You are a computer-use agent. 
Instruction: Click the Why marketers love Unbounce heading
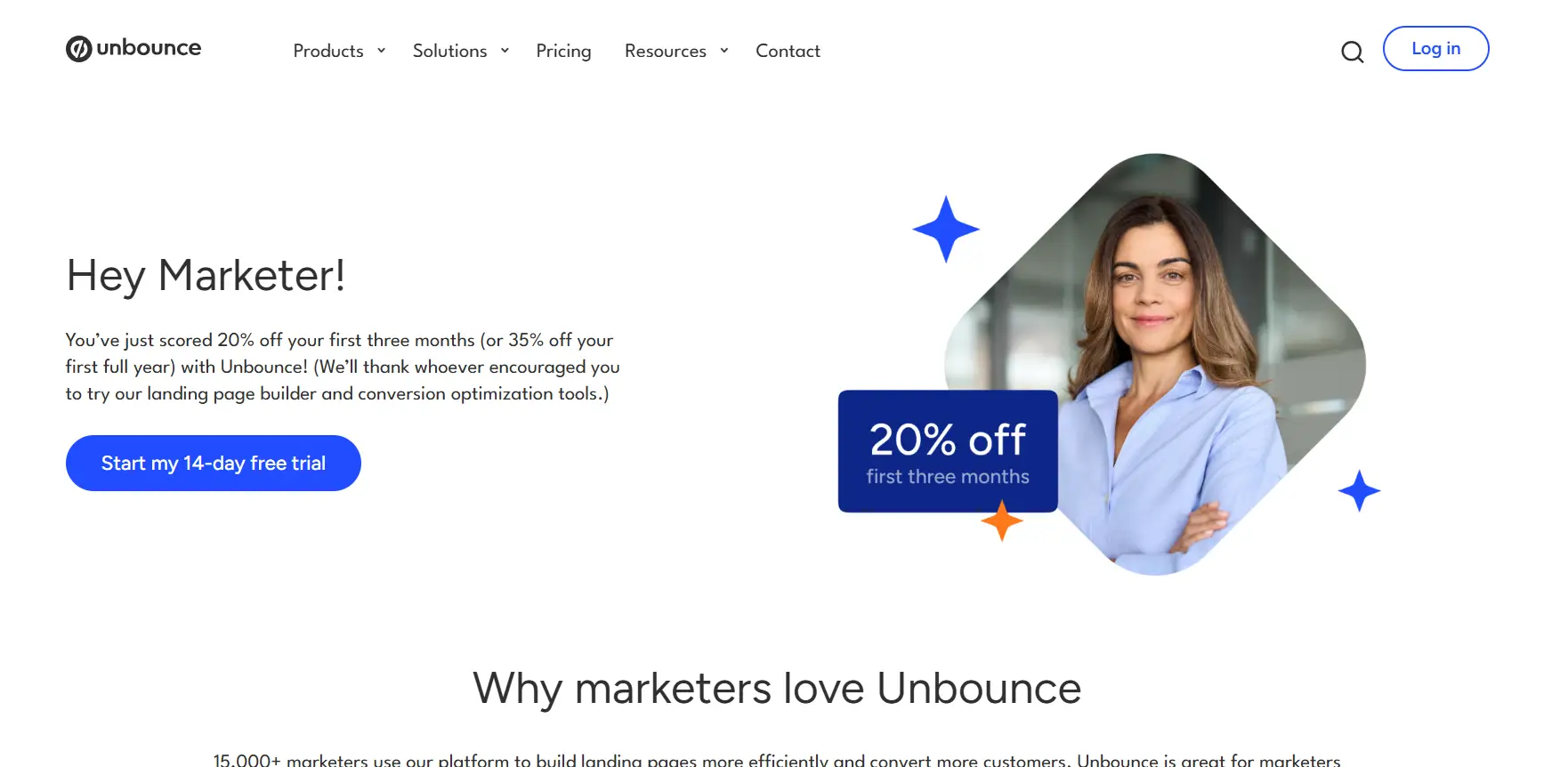tap(777, 689)
